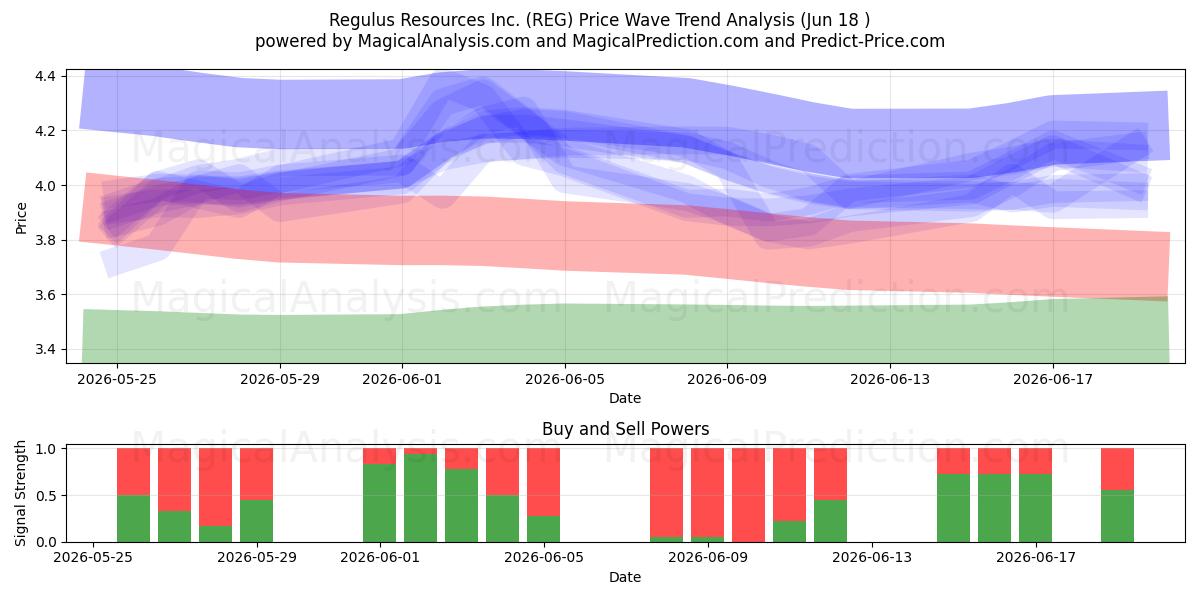The width and height of the screenshot is (1200, 600).
Task: Click red segment of the 2026-06-08 bar
Action: (666, 493)
